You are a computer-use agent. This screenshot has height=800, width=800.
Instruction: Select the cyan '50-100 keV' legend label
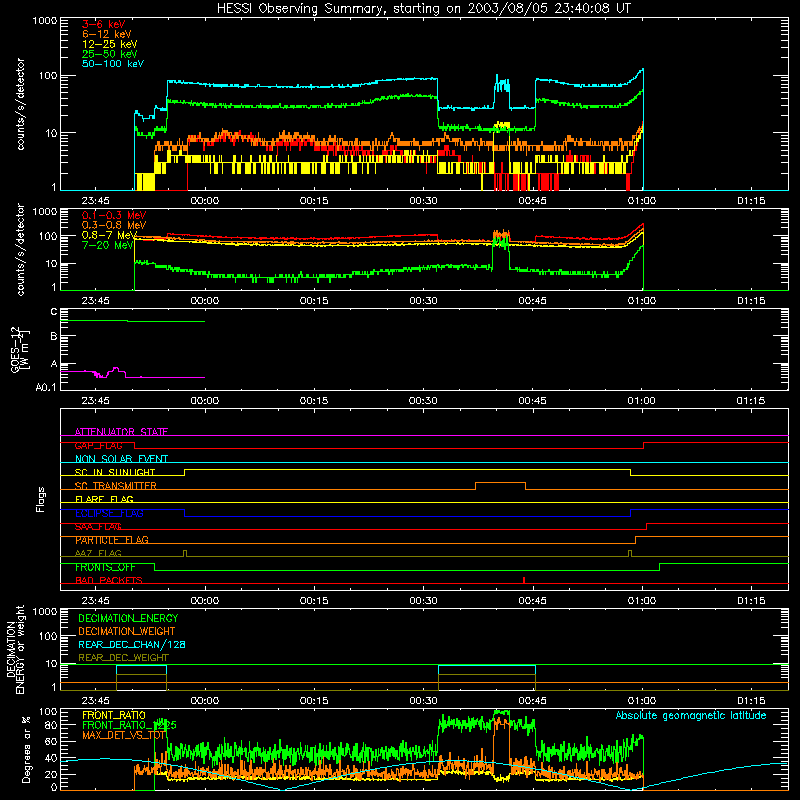click(x=113, y=64)
